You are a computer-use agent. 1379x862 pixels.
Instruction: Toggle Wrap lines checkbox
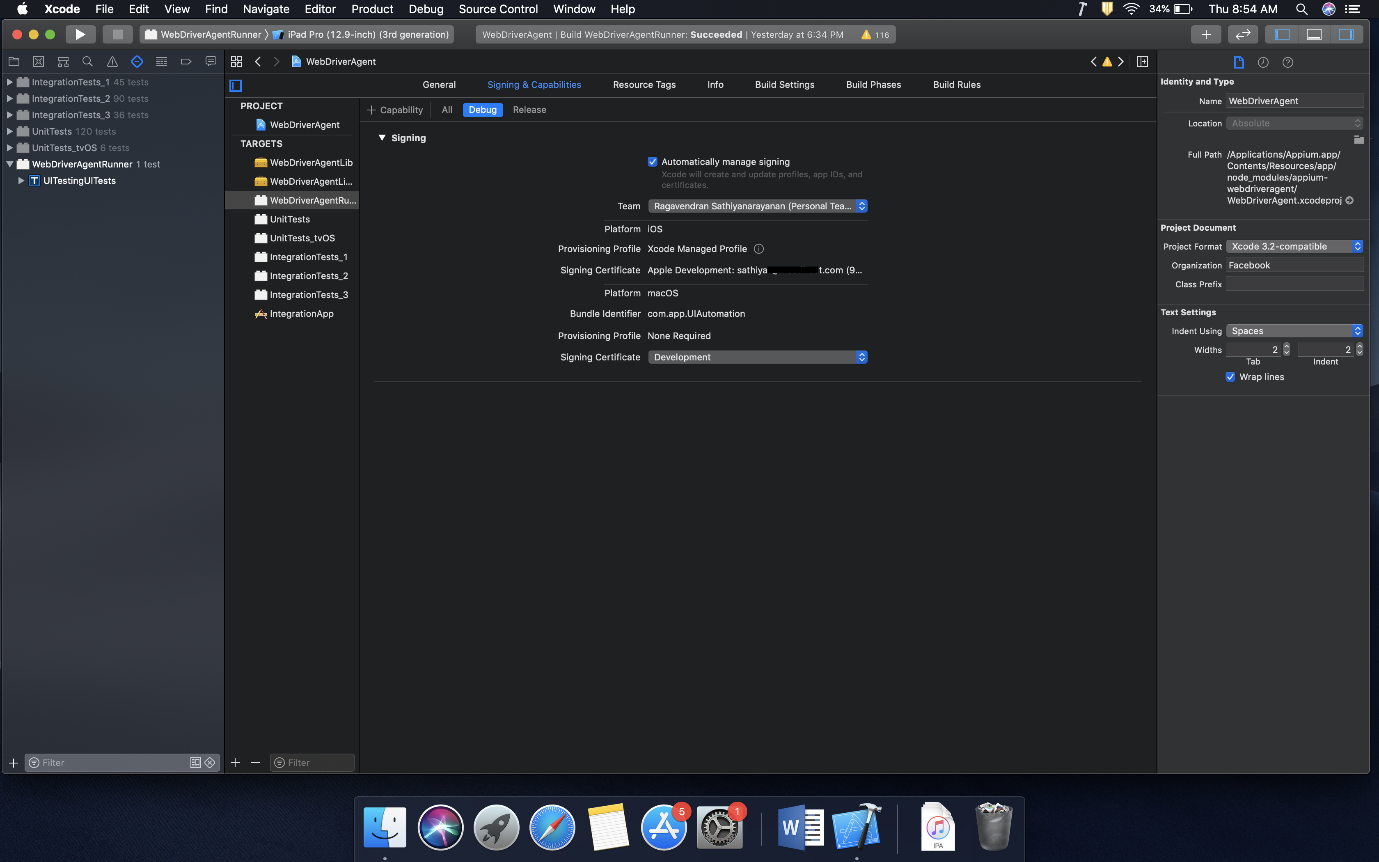pos(1231,377)
